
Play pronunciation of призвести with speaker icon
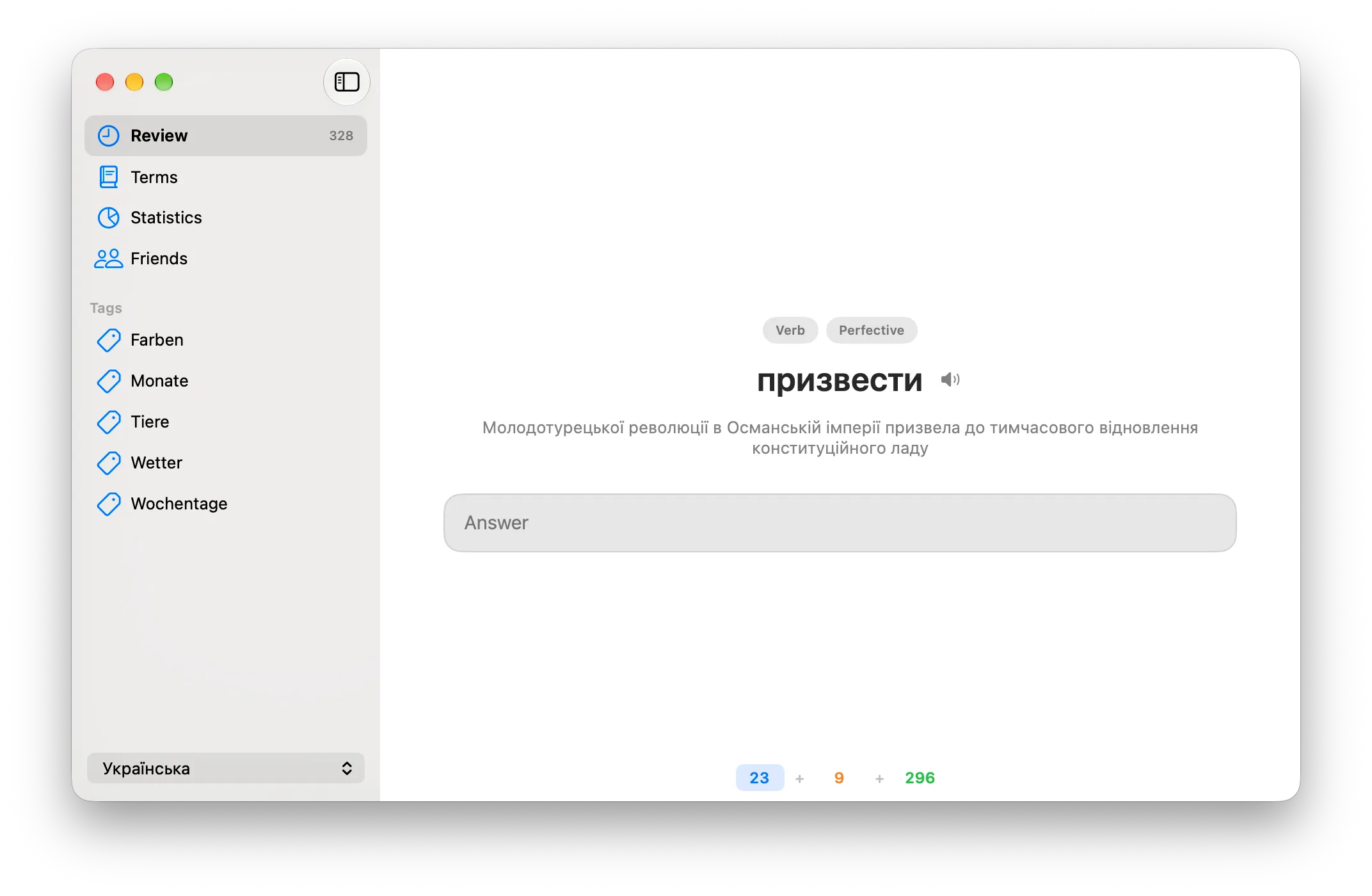tap(950, 380)
